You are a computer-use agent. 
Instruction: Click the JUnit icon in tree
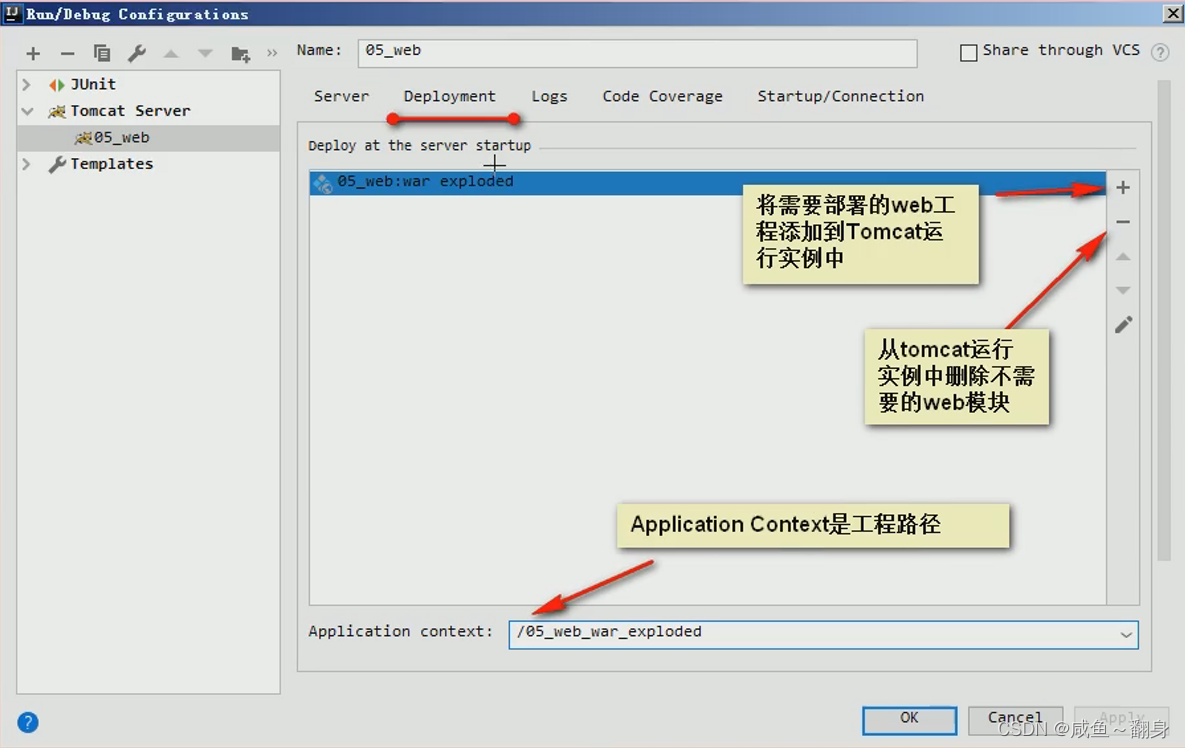coord(57,85)
